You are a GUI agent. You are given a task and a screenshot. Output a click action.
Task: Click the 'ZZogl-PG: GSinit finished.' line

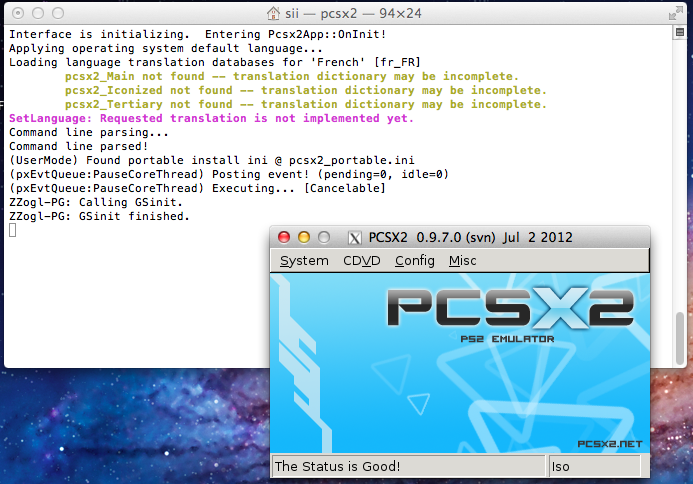pos(99,216)
